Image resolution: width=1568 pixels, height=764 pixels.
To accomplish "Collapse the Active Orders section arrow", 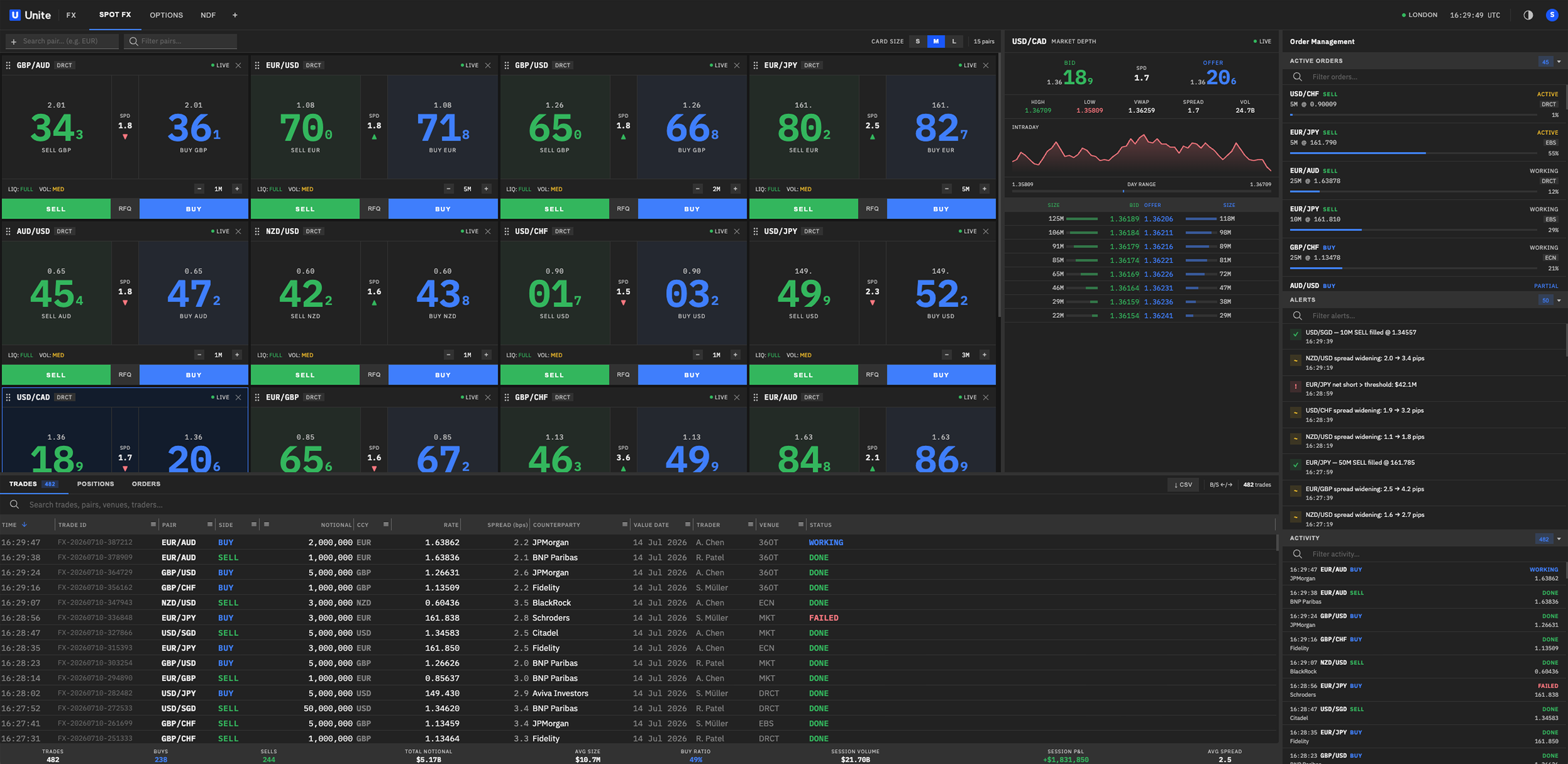I will pyautogui.click(x=1559, y=61).
